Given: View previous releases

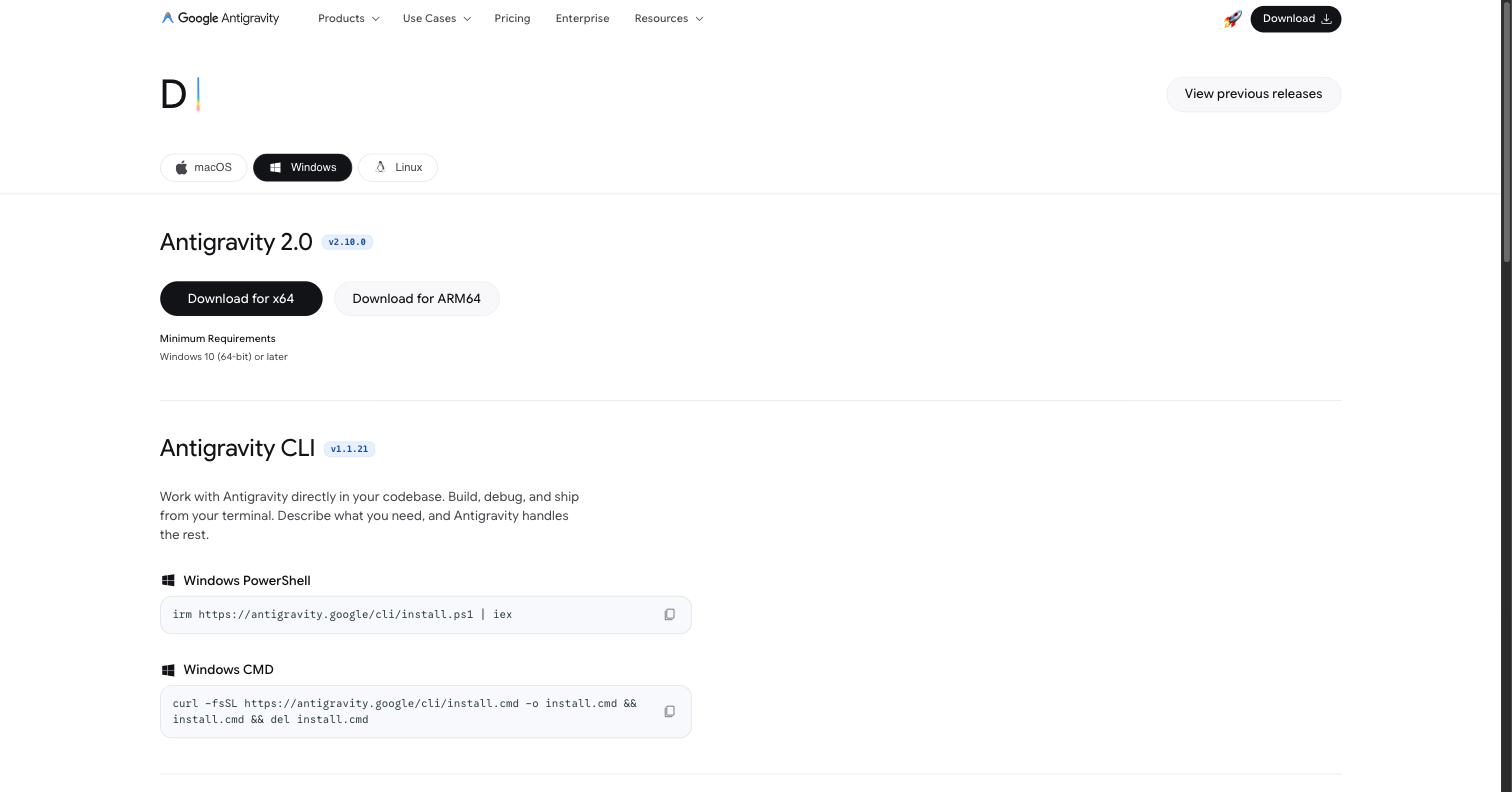Looking at the screenshot, I should (x=1253, y=94).
